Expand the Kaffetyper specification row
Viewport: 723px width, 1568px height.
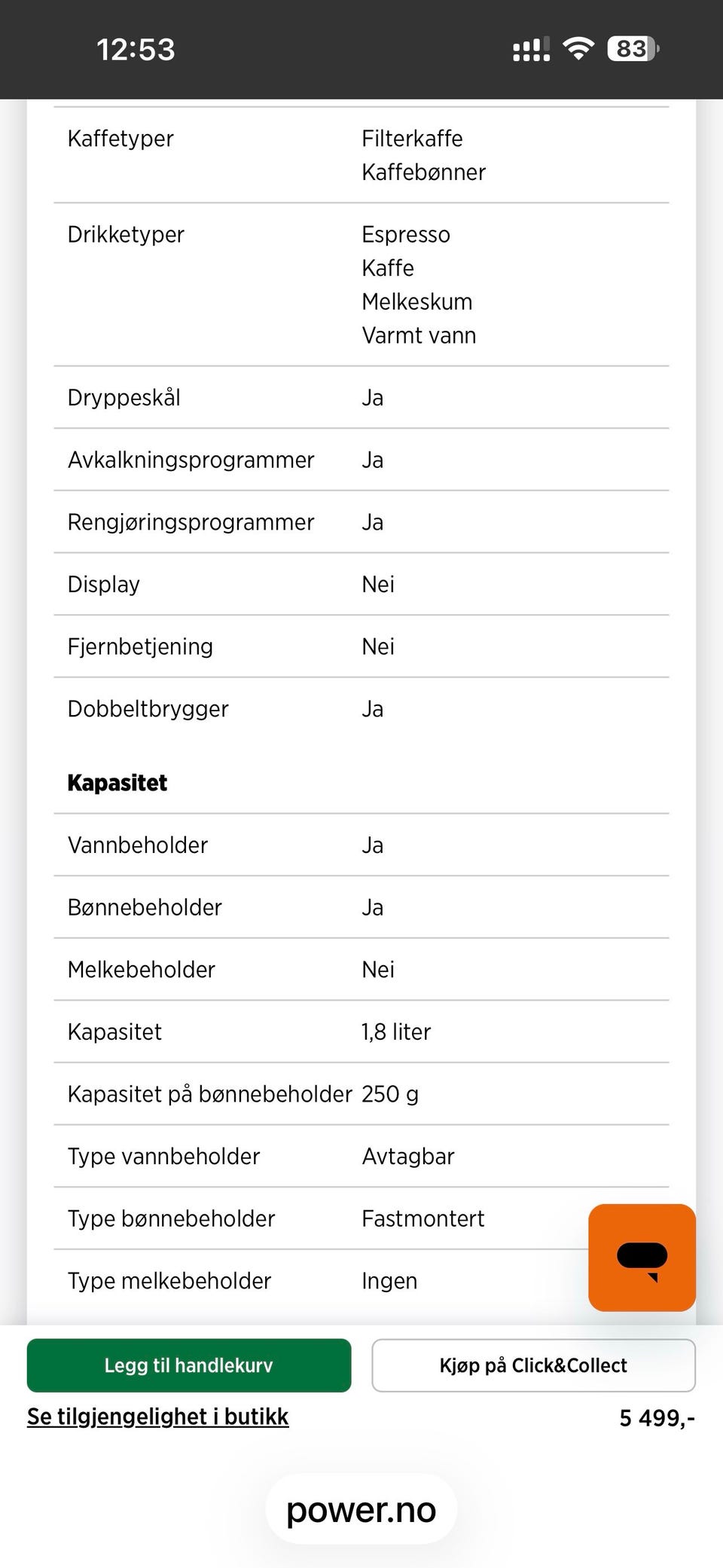[120, 139]
